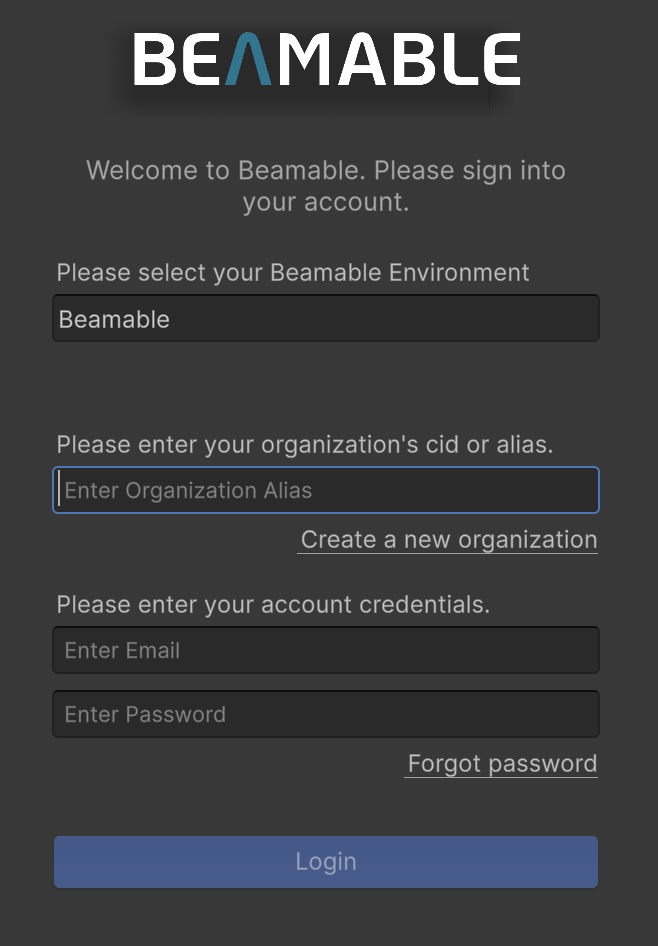
Task: Follow the Forgot password link
Action: coord(502,764)
